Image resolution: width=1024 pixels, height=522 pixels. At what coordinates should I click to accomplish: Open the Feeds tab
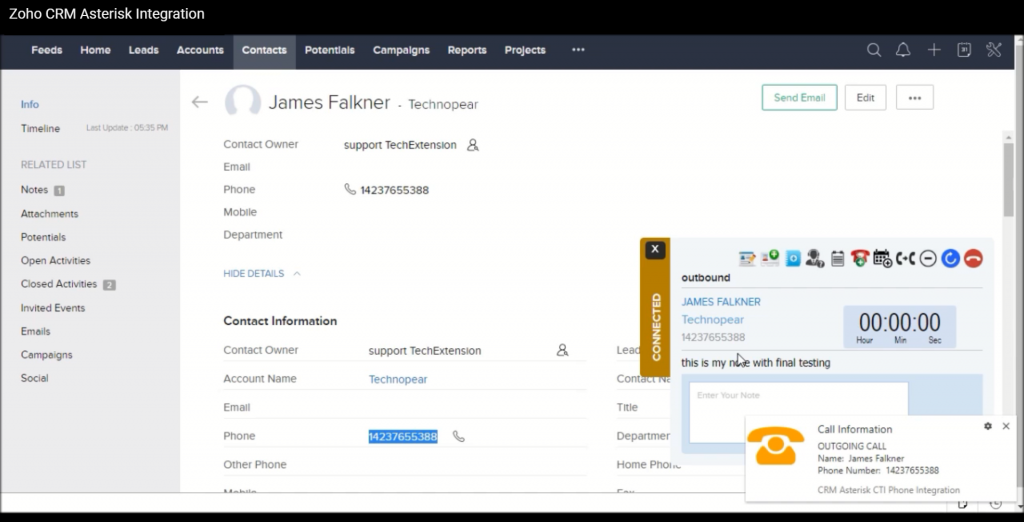[x=47, y=50]
